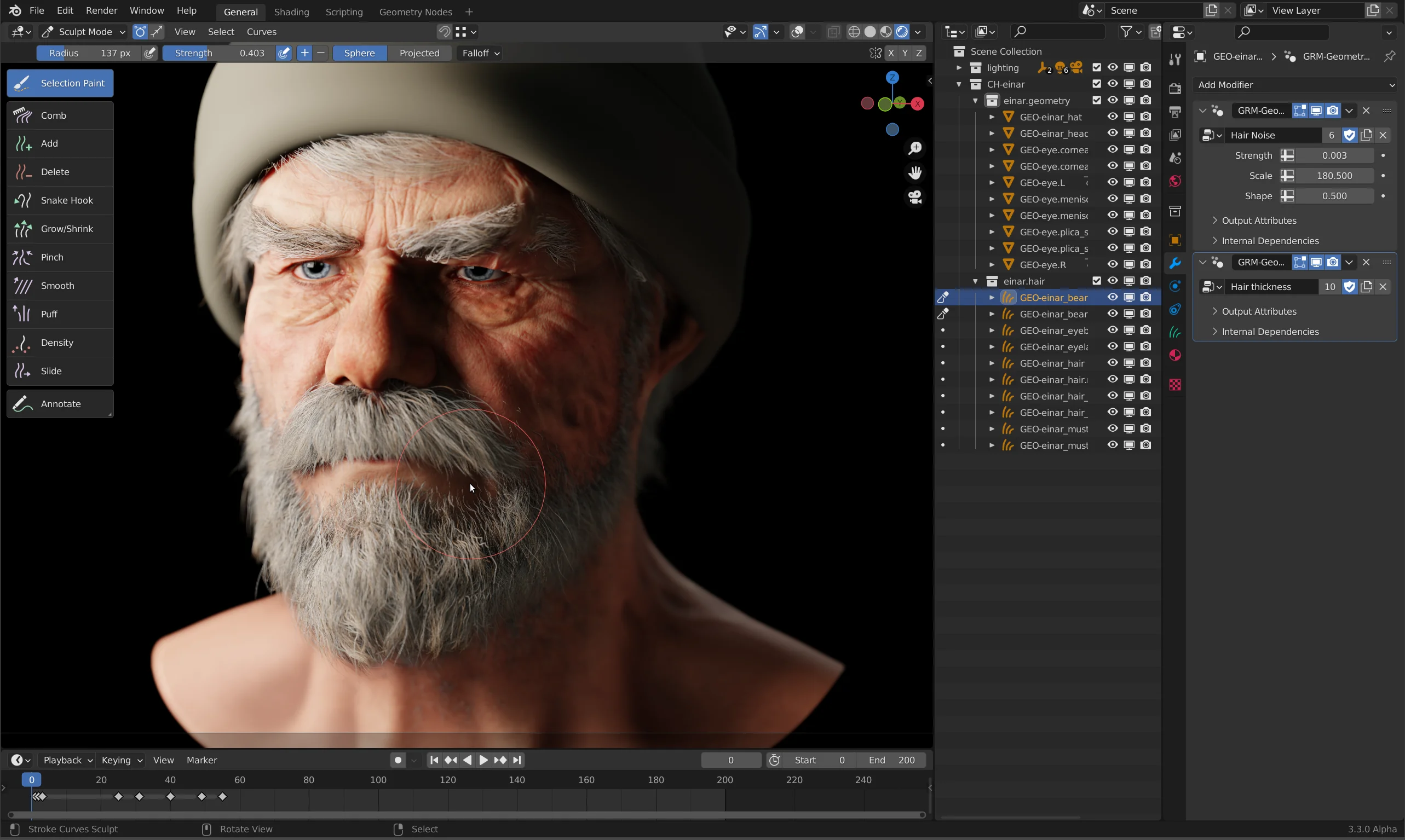Open the Render menu
Screen dimensions: 1405x840
click(101, 11)
